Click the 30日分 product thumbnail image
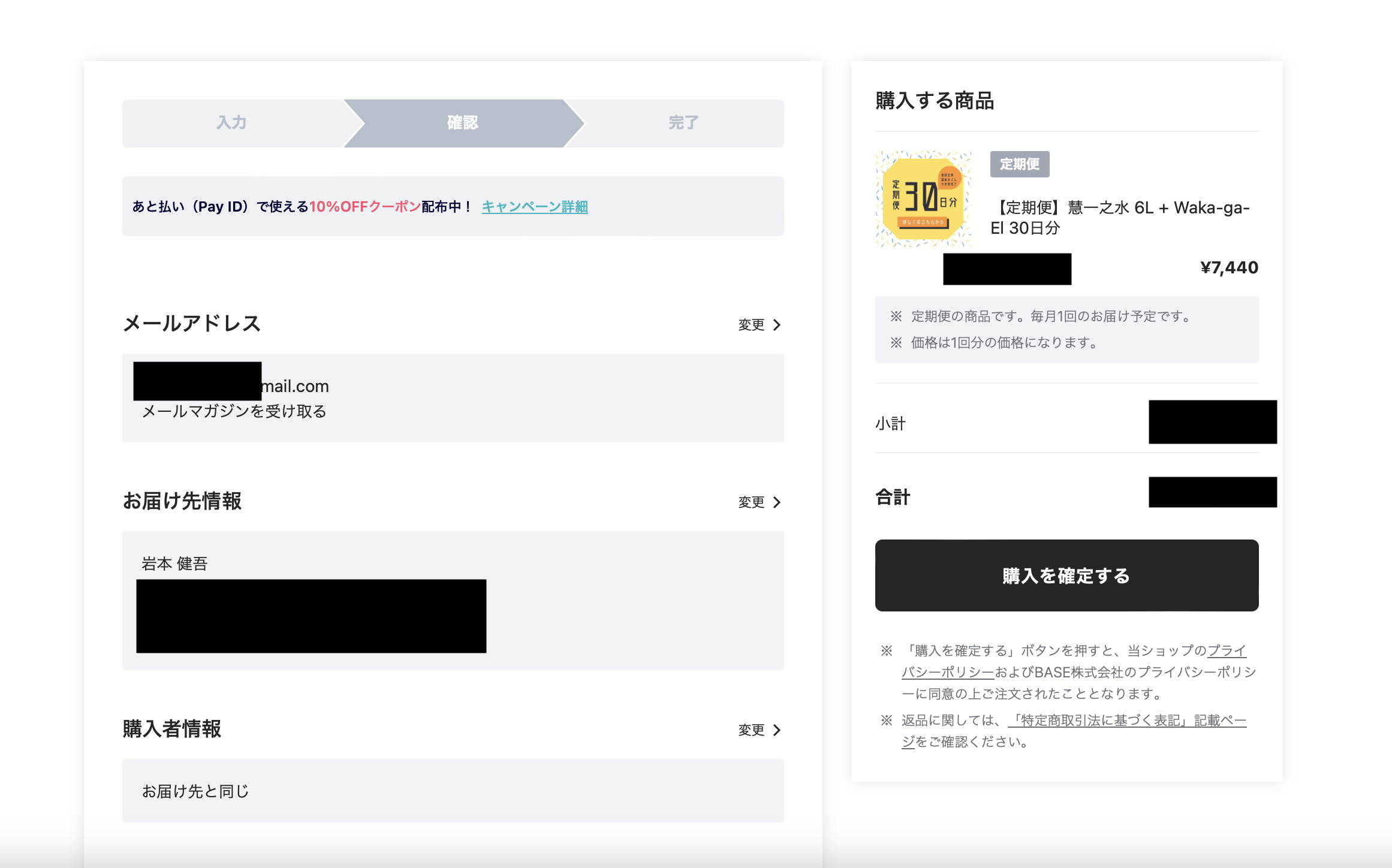Screen dimensions: 1392x868 coord(923,199)
